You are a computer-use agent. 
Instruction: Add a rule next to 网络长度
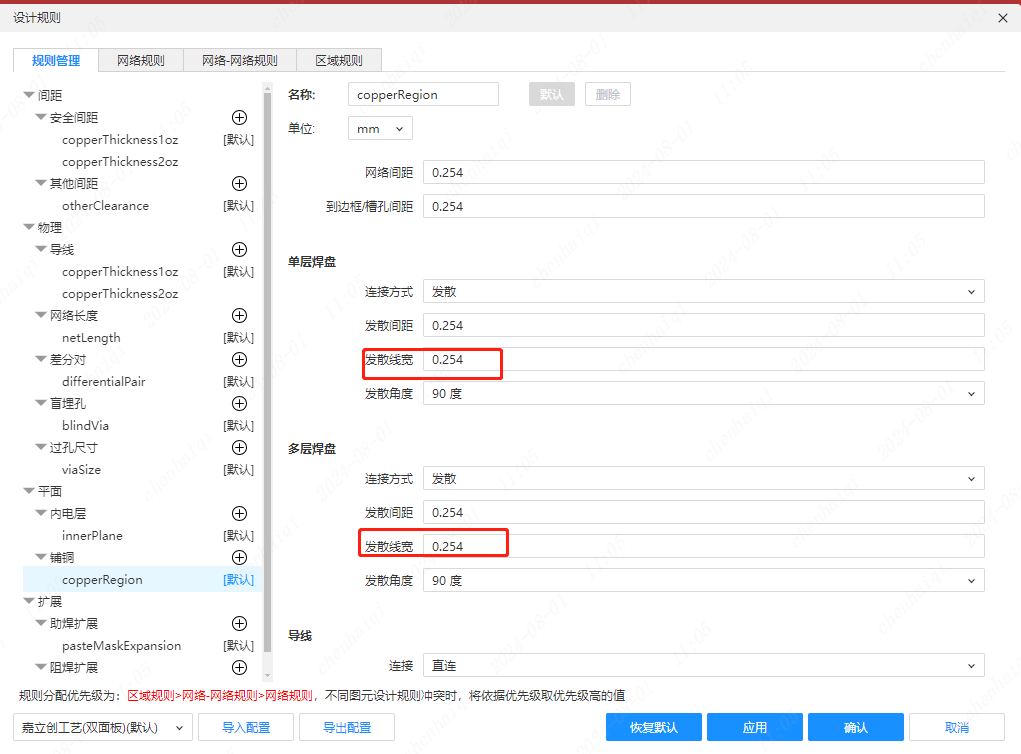pyautogui.click(x=239, y=316)
